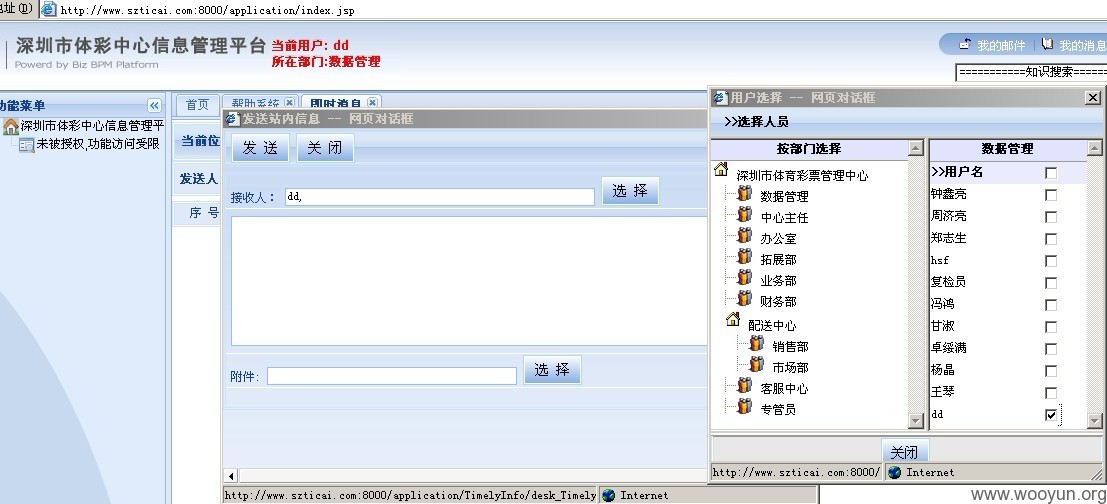Click 关闭 button in 用户选择 dialog
This screenshot has height=504, width=1107.
[x=904, y=452]
